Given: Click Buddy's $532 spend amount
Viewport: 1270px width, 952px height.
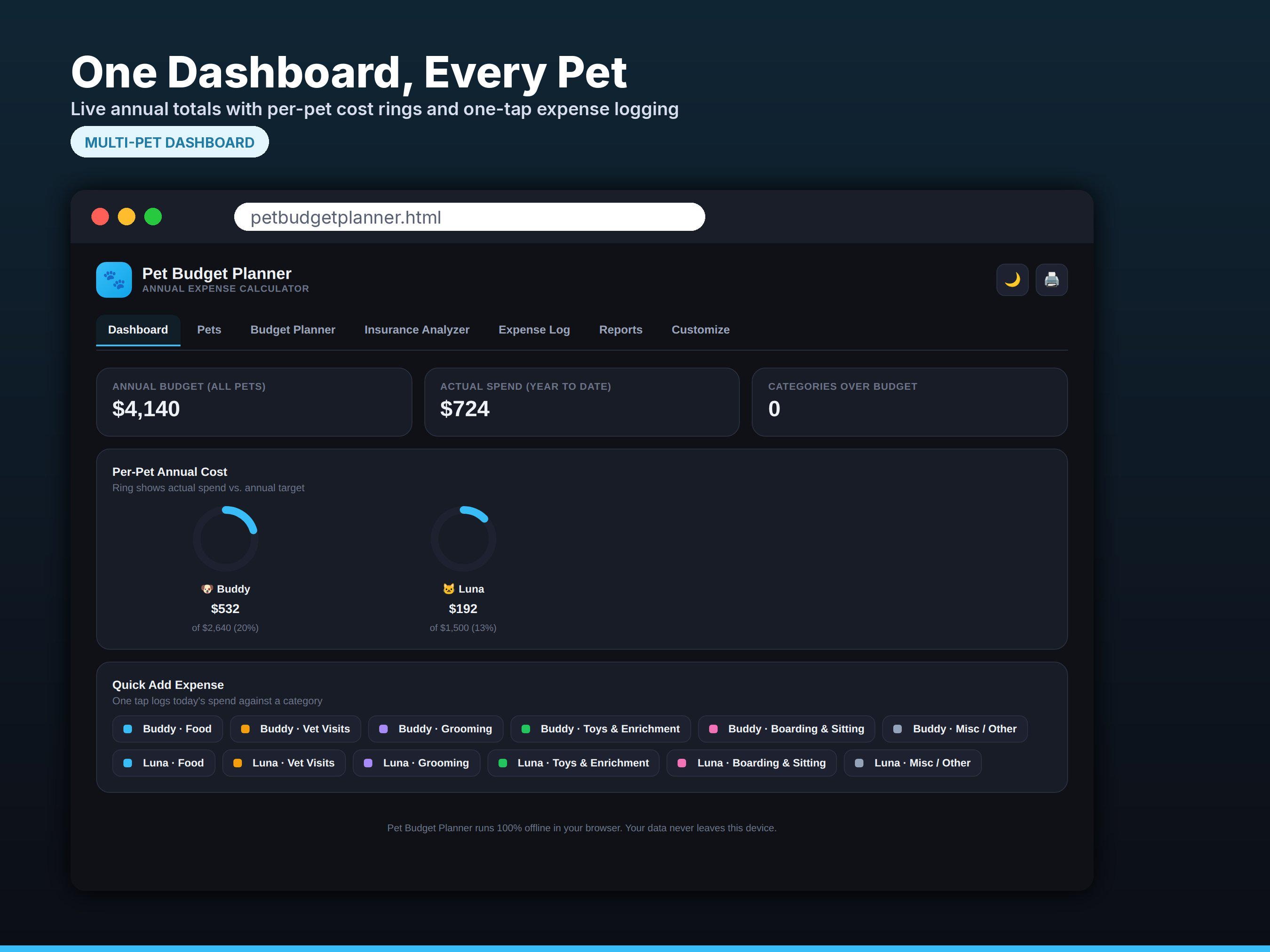Looking at the screenshot, I should coord(225,609).
